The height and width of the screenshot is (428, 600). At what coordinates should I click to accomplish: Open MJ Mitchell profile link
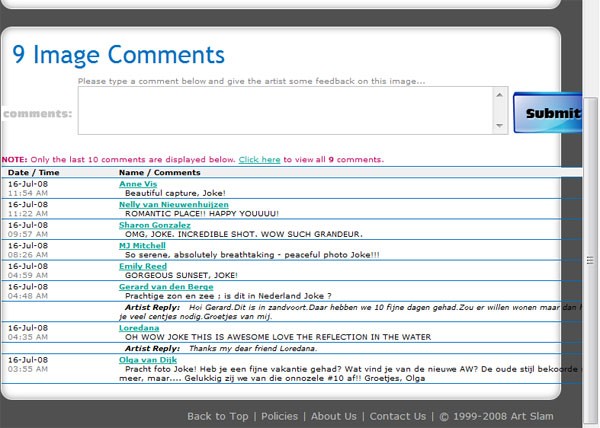click(142, 246)
